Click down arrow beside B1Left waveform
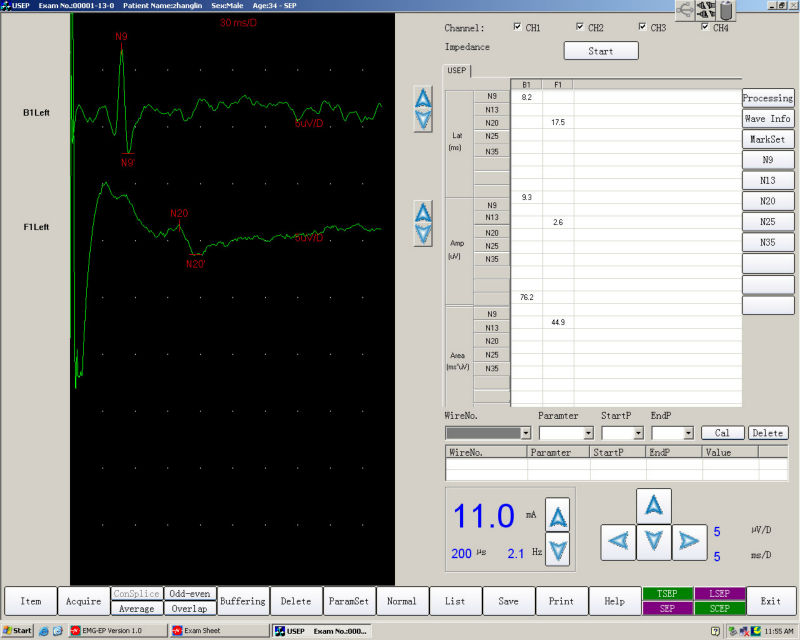Screen dimensions: 800x640 (x=423, y=120)
